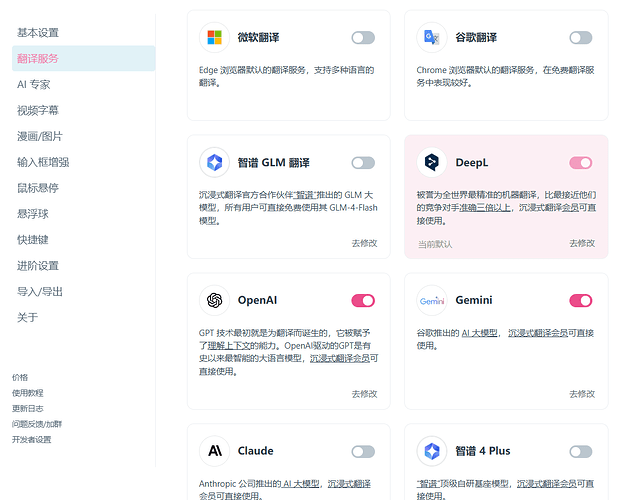Open the 更新日志 link
Image resolution: width=620 pixels, height=500 pixels.
click(x=28, y=408)
